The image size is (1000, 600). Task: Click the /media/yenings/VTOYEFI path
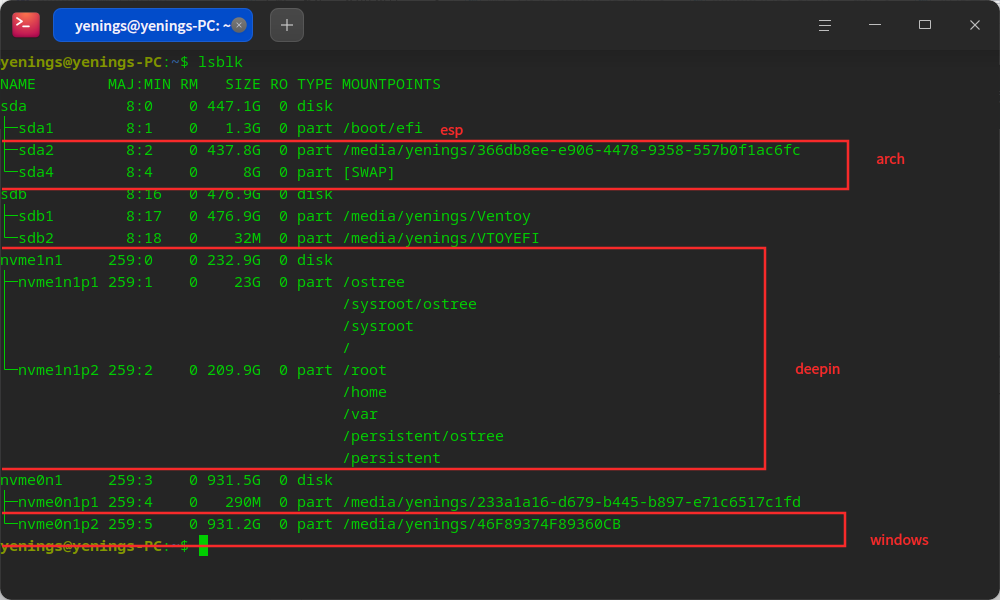coord(441,238)
